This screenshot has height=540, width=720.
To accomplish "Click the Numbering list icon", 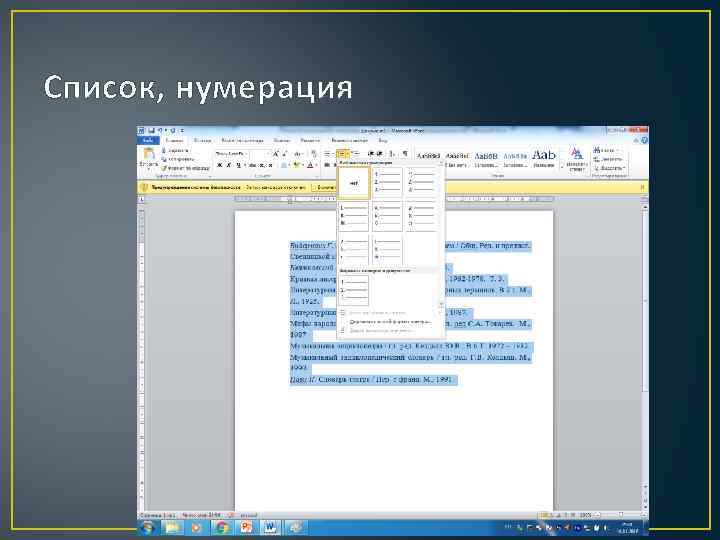I will [341, 154].
